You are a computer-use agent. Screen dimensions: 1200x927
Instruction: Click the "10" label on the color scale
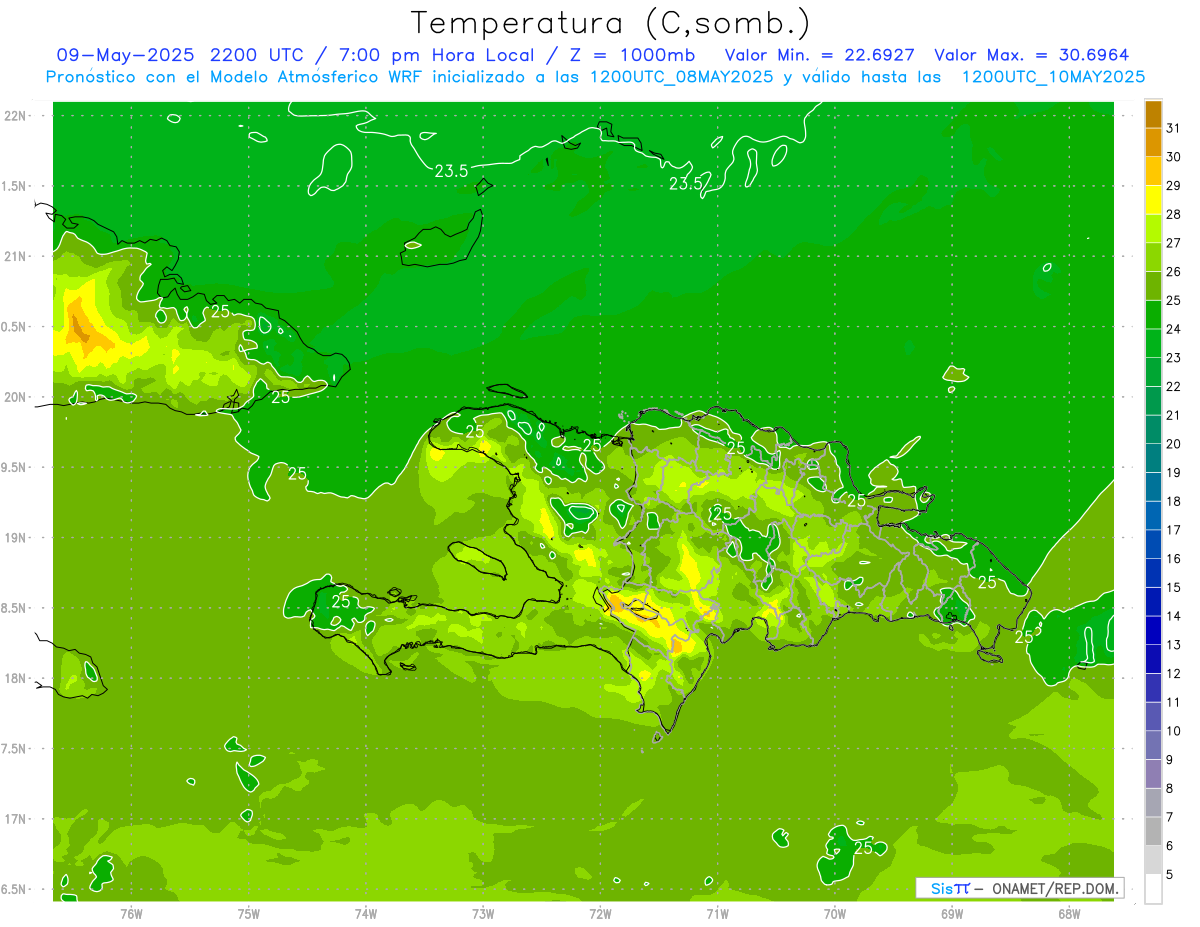tap(1173, 731)
